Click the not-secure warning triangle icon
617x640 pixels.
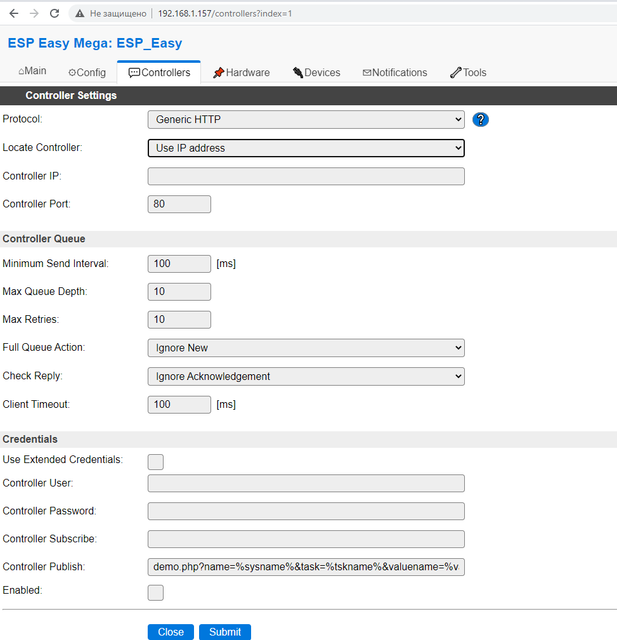tap(80, 13)
